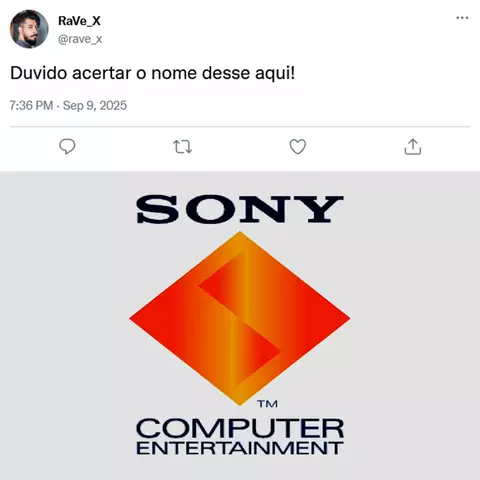Open the @rave_x handle link
Viewport: 480px width, 480px height.
(80, 39)
